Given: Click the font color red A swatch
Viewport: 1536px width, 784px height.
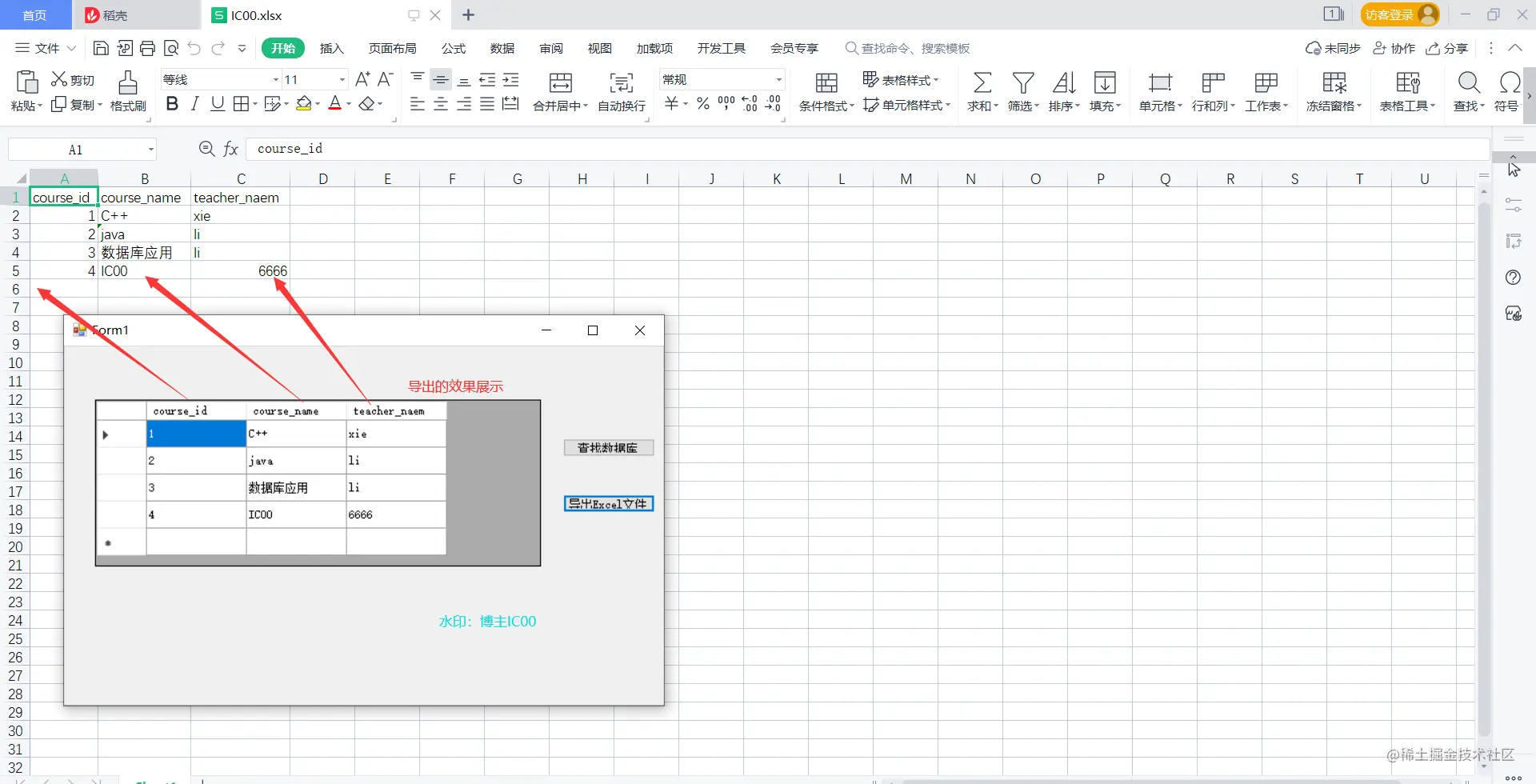Looking at the screenshot, I should point(335,104).
